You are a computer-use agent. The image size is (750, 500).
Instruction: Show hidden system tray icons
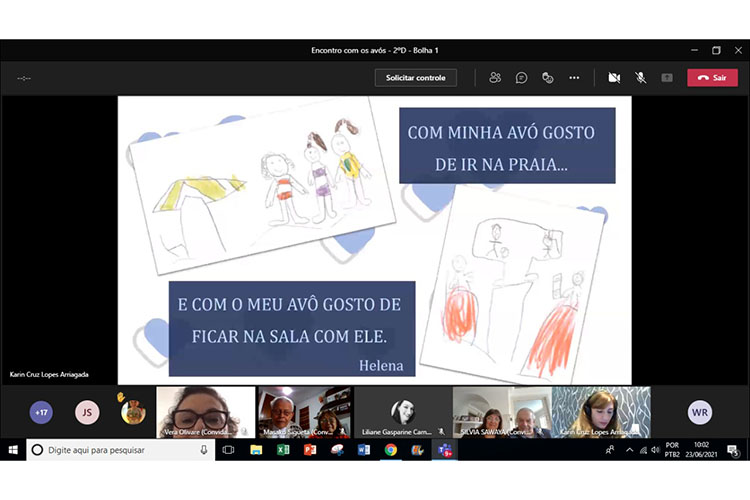coord(629,450)
